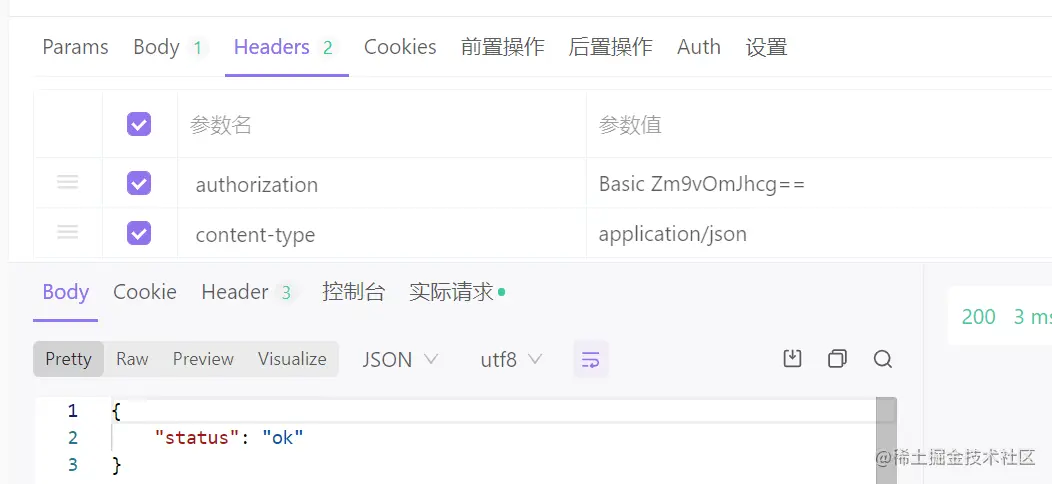Screen dimensions: 1052x484
Task: Select Preview response view
Action: tap(203, 359)
